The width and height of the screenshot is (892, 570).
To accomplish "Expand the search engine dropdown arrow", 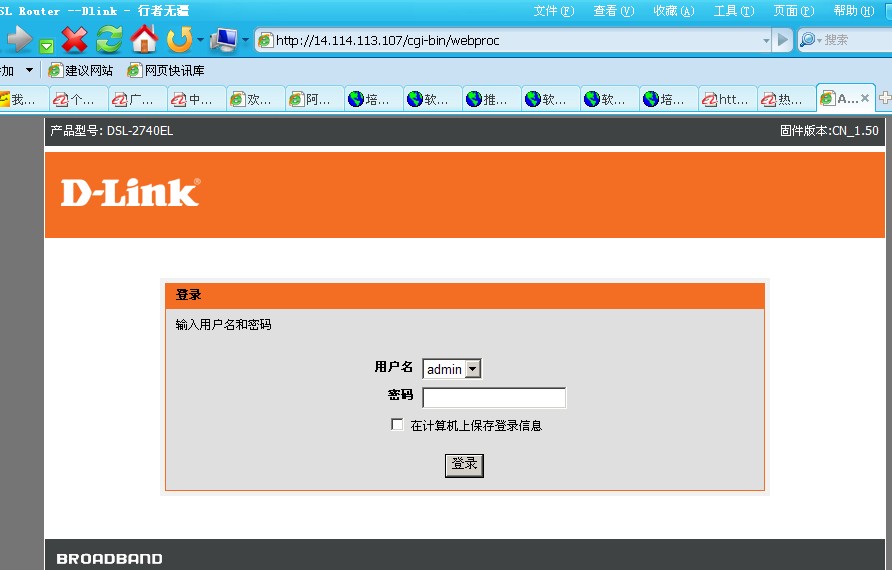I will (819, 40).
